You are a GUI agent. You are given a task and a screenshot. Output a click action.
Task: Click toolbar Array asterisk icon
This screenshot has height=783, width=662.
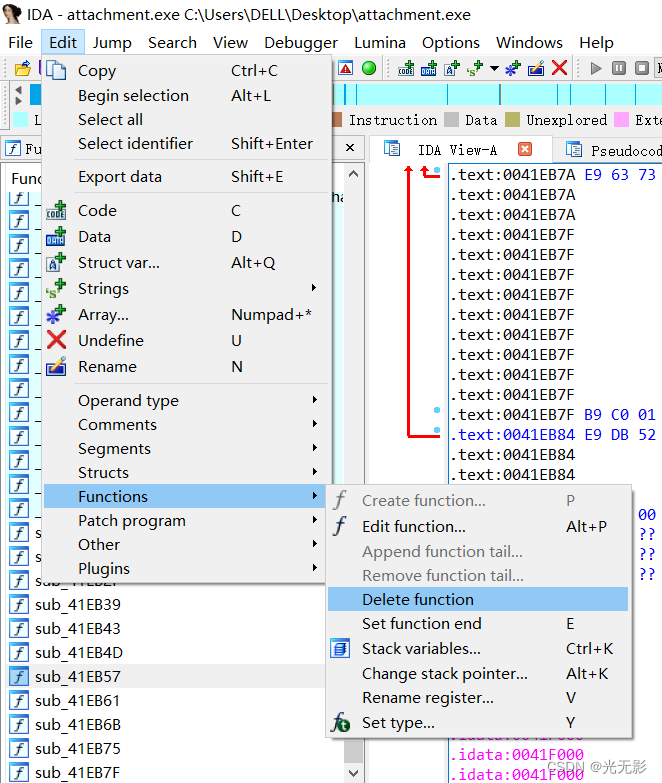pos(512,68)
